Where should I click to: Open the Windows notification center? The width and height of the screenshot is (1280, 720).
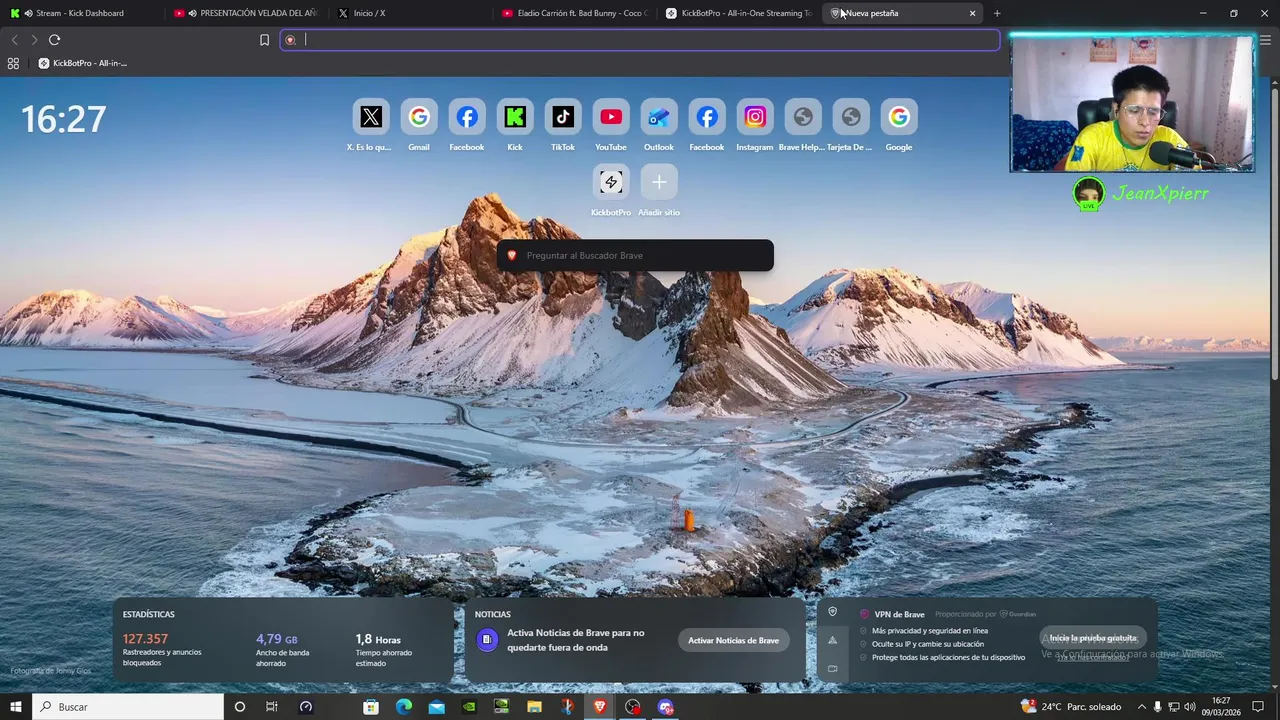1258,707
